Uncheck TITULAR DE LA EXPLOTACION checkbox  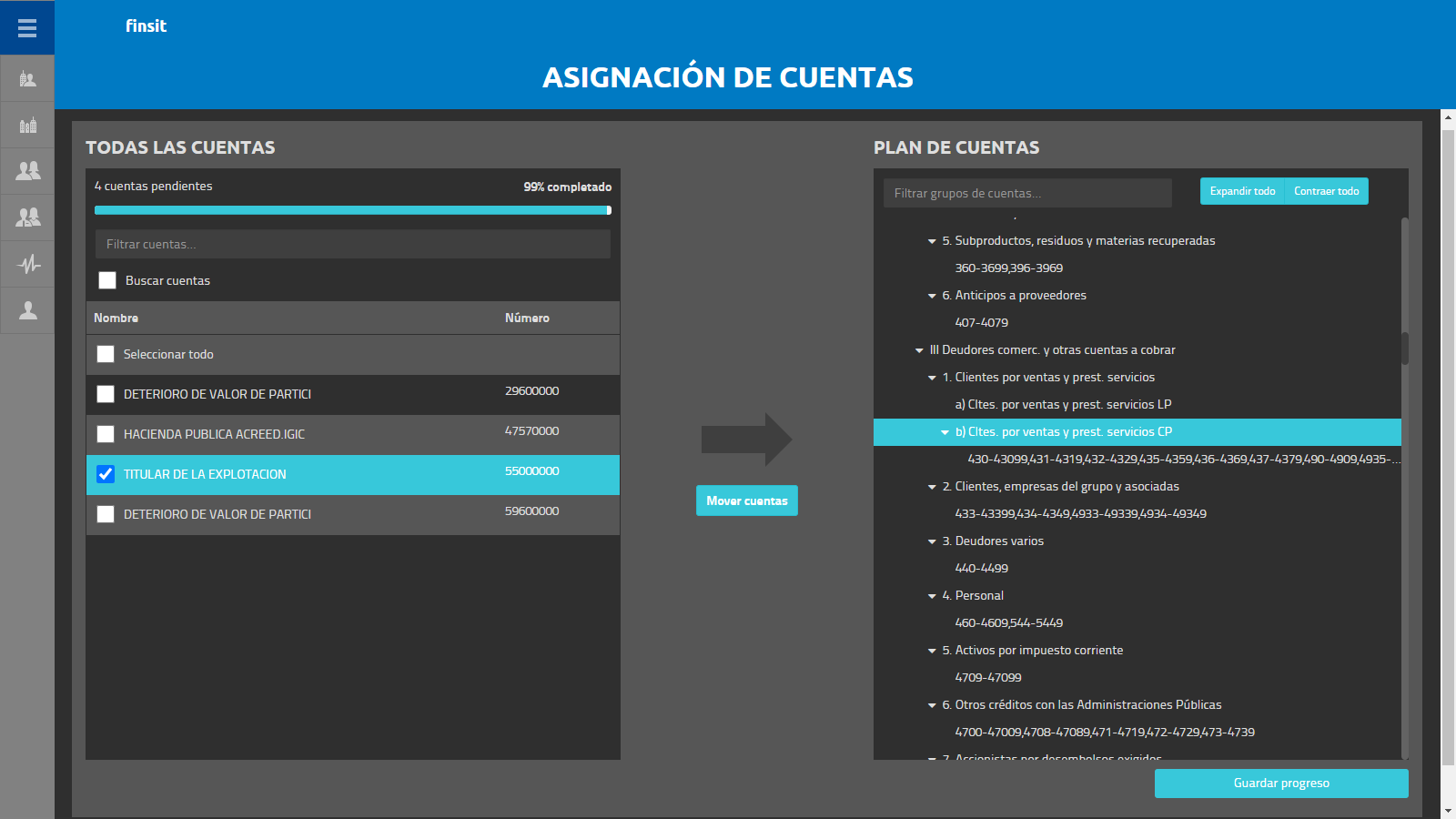point(106,474)
